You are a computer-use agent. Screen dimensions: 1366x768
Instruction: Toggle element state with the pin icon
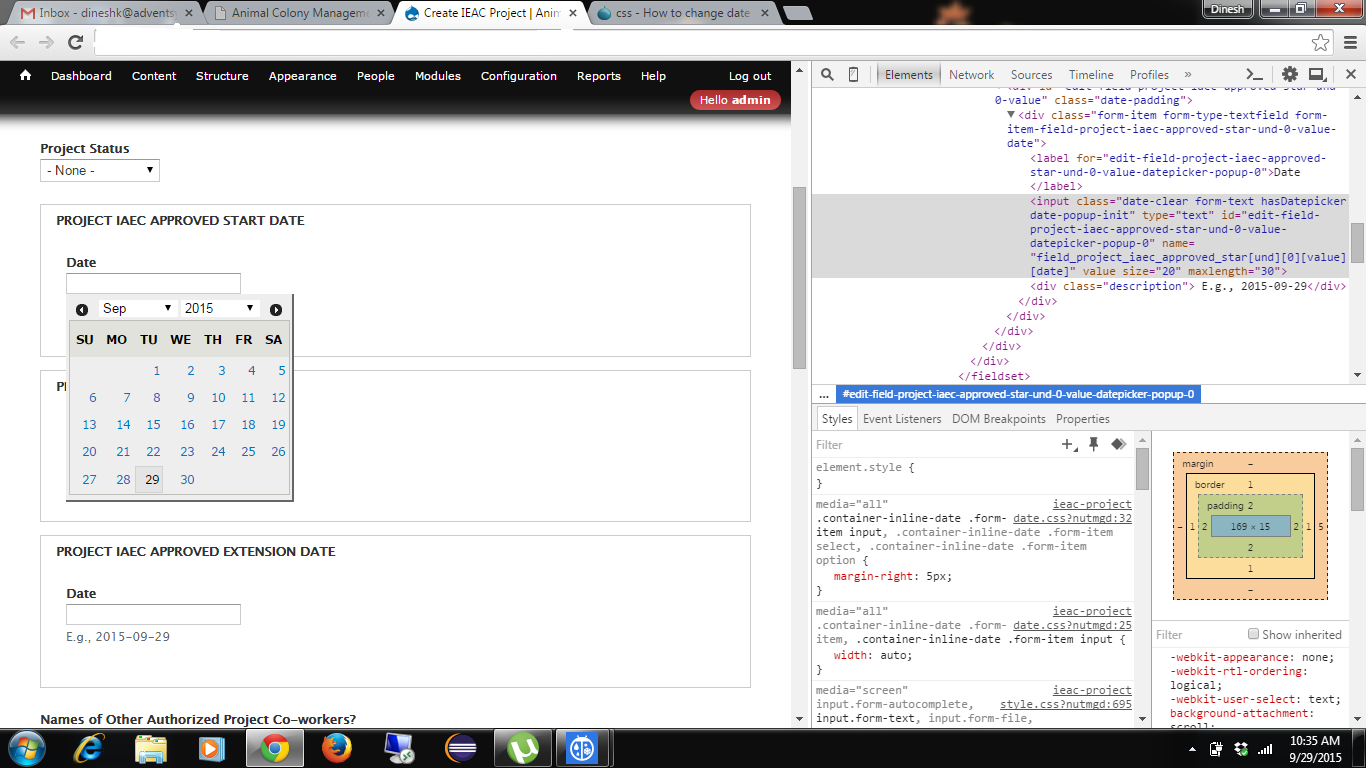1094,444
